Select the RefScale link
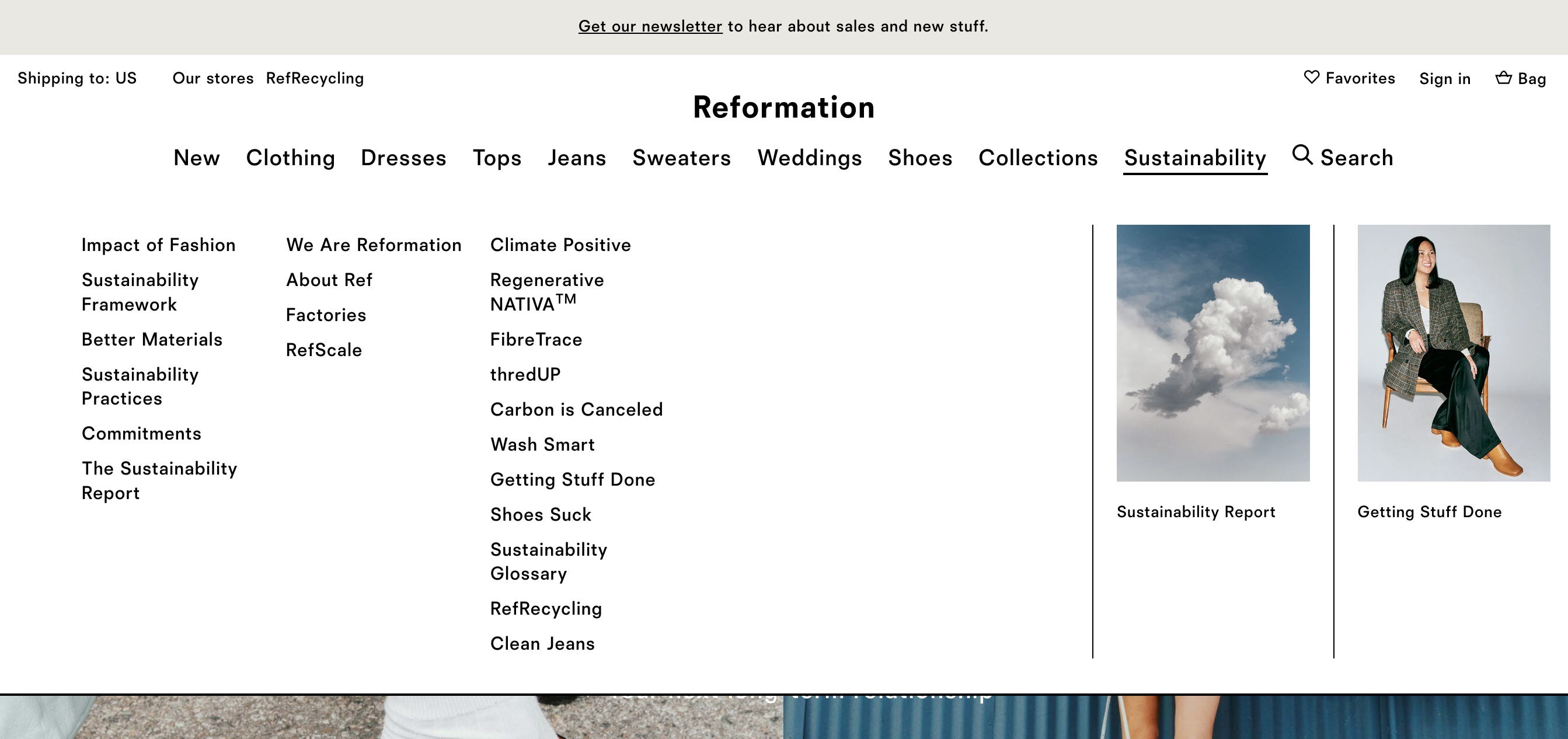The height and width of the screenshot is (739, 1568). click(x=324, y=350)
